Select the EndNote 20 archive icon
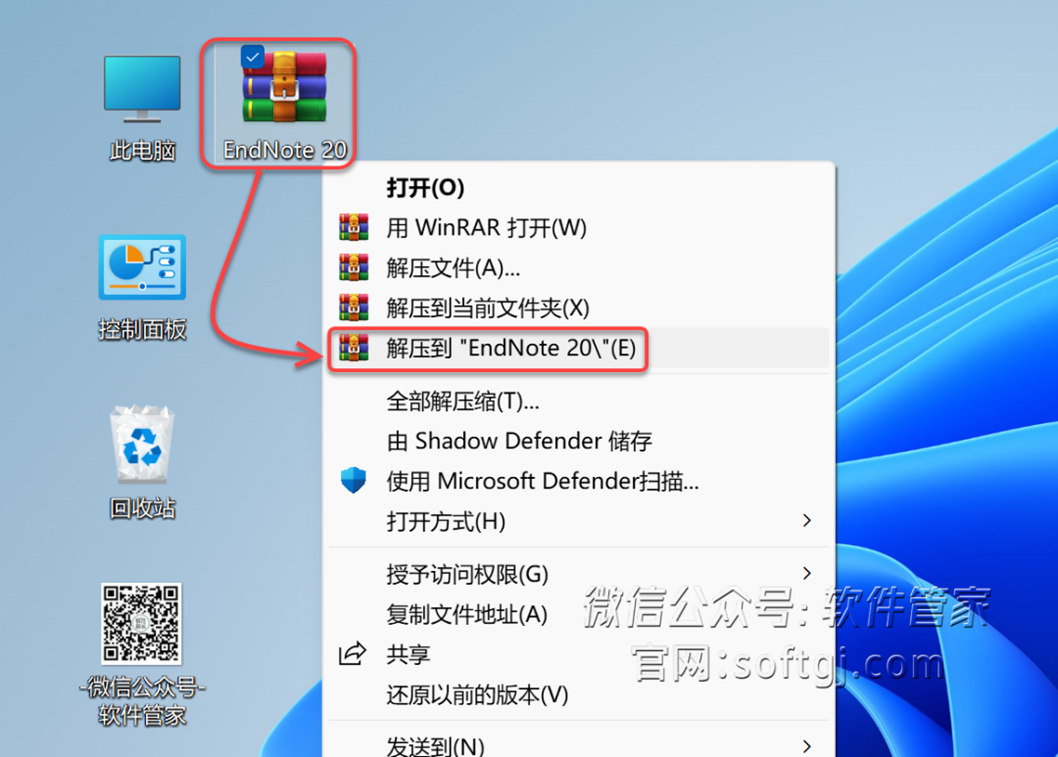 tap(284, 88)
